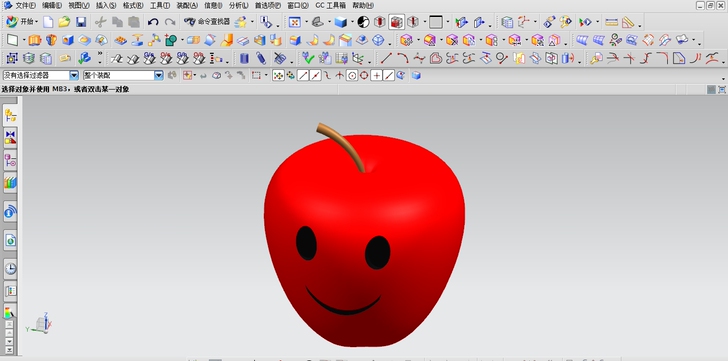The image size is (728, 361).
Task: Click the gray background color swatch
Action: click(436, 22)
